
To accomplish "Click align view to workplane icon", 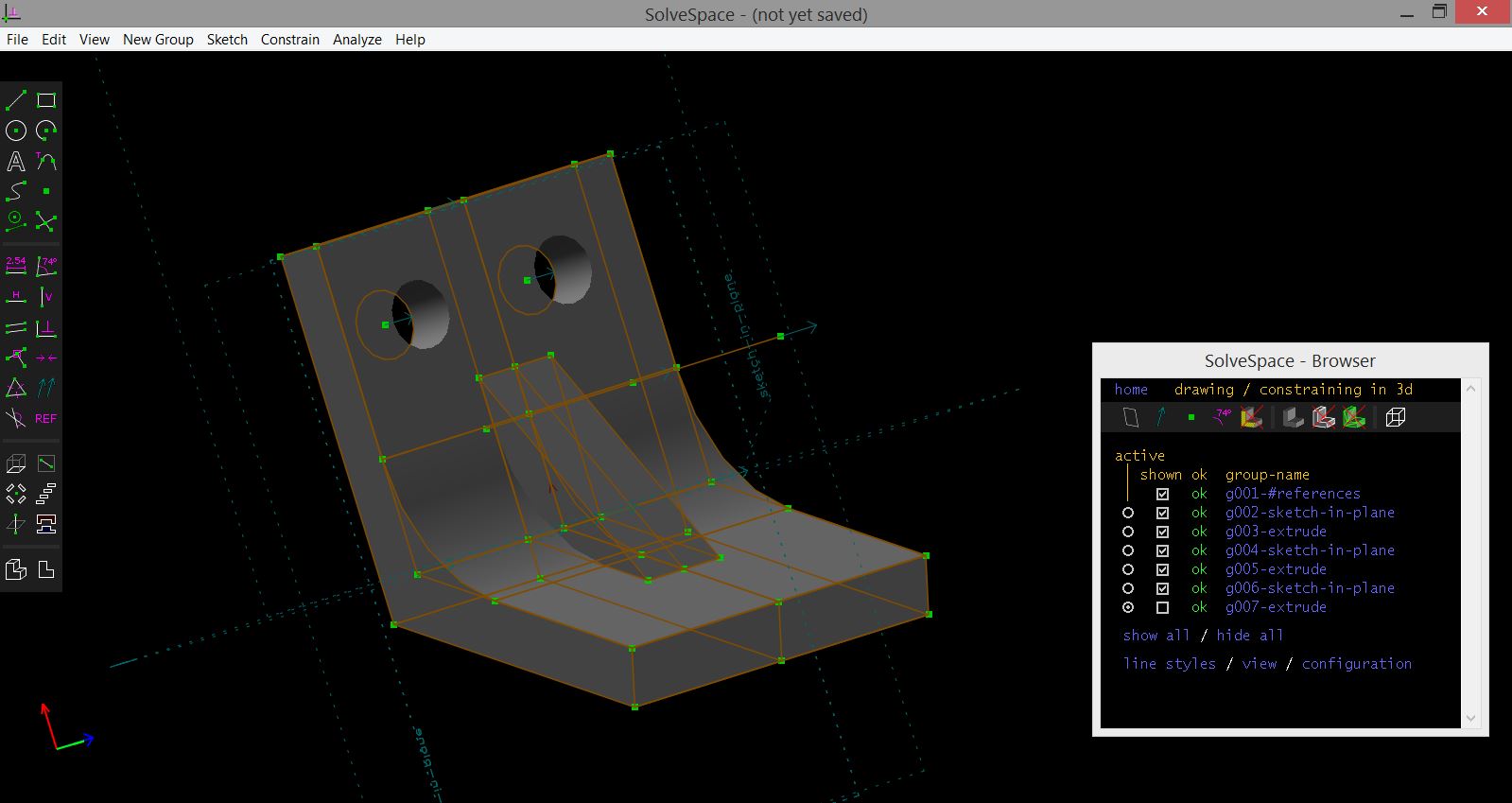I will [46, 569].
